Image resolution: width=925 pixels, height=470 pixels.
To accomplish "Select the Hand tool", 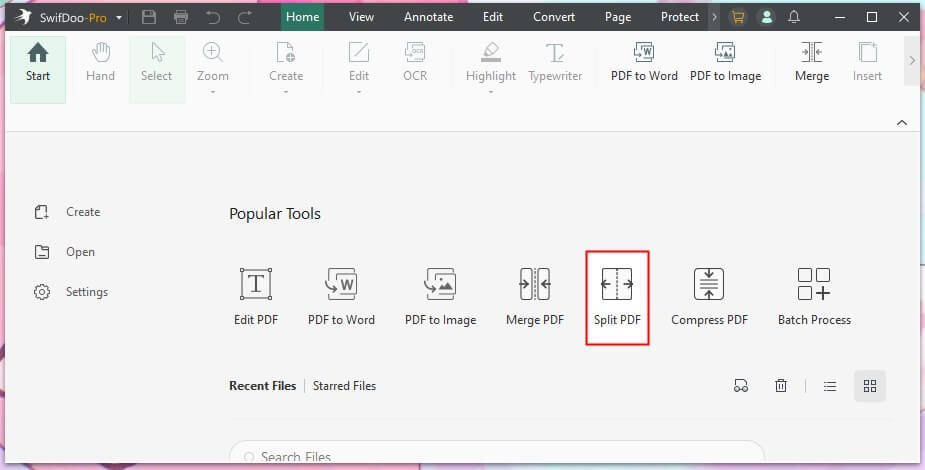I will point(100,62).
